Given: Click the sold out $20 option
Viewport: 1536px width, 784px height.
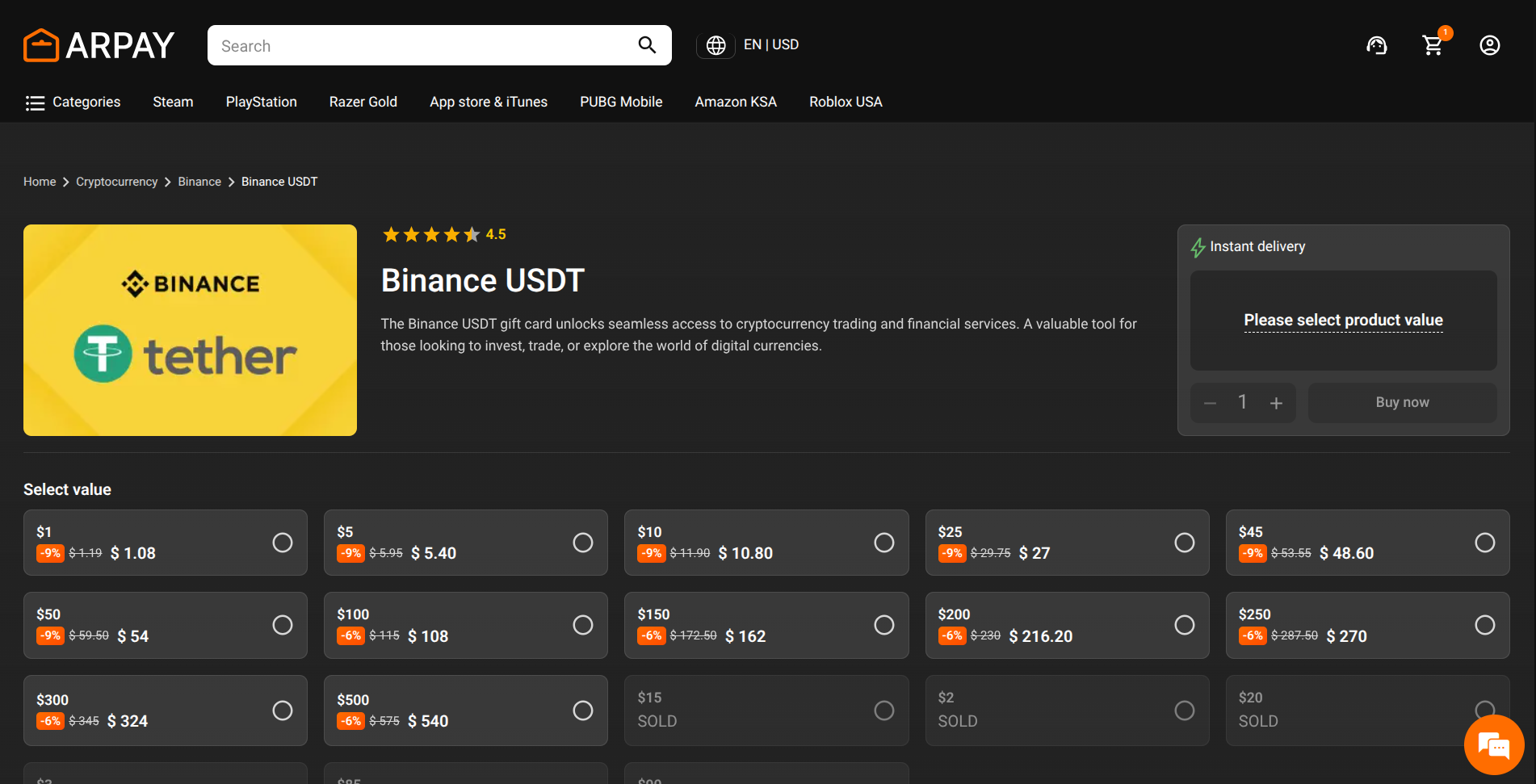Looking at the screenshot, I should [x=1367, y=711].
